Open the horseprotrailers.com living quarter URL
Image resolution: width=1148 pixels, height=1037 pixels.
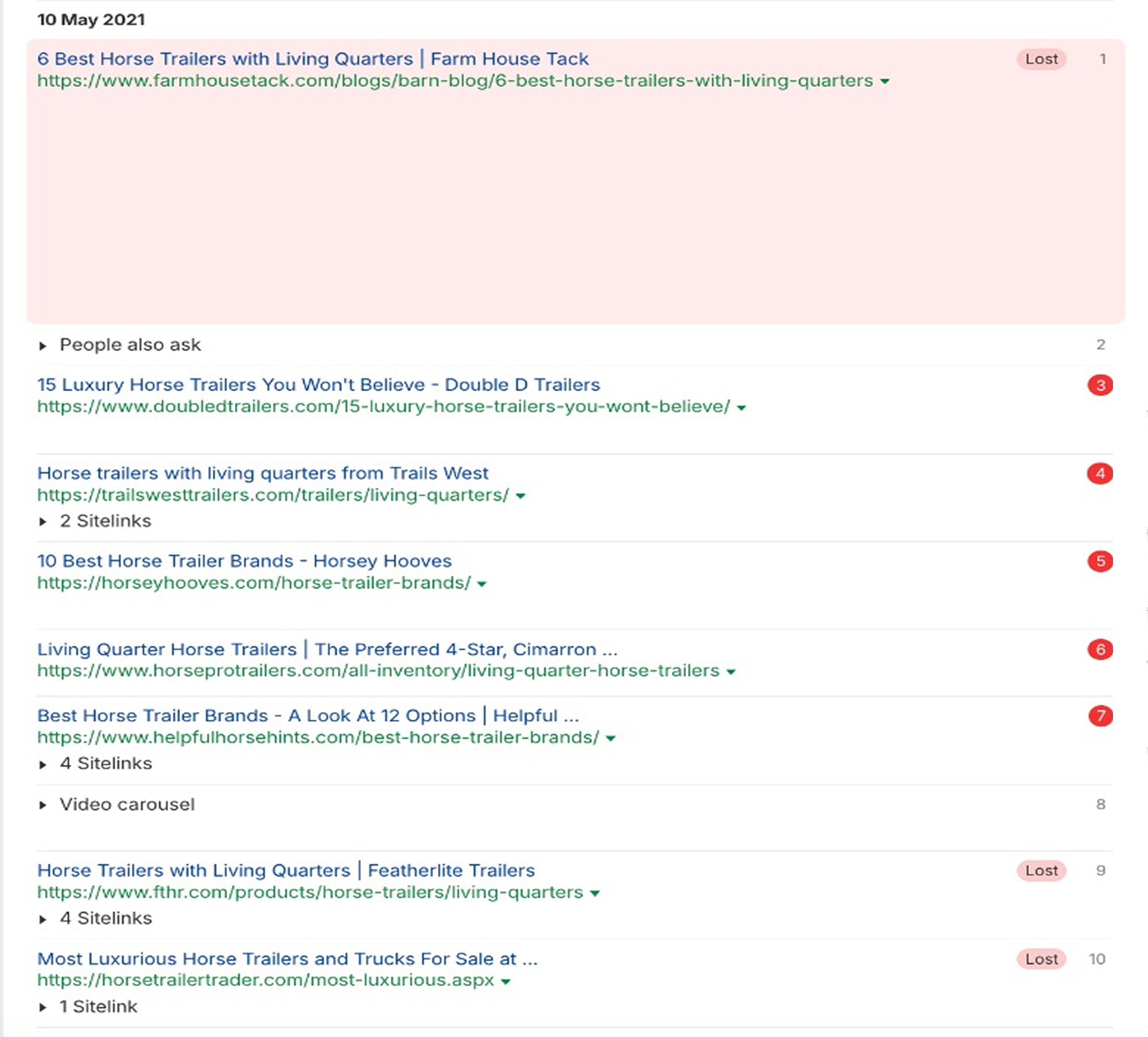(378, 671)
